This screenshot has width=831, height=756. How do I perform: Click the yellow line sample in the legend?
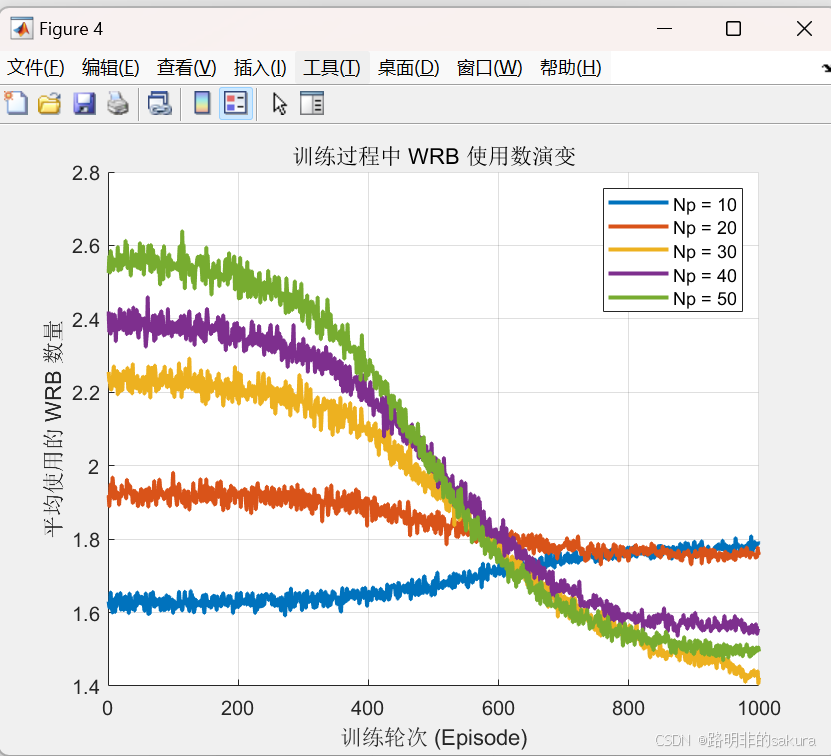638,250
